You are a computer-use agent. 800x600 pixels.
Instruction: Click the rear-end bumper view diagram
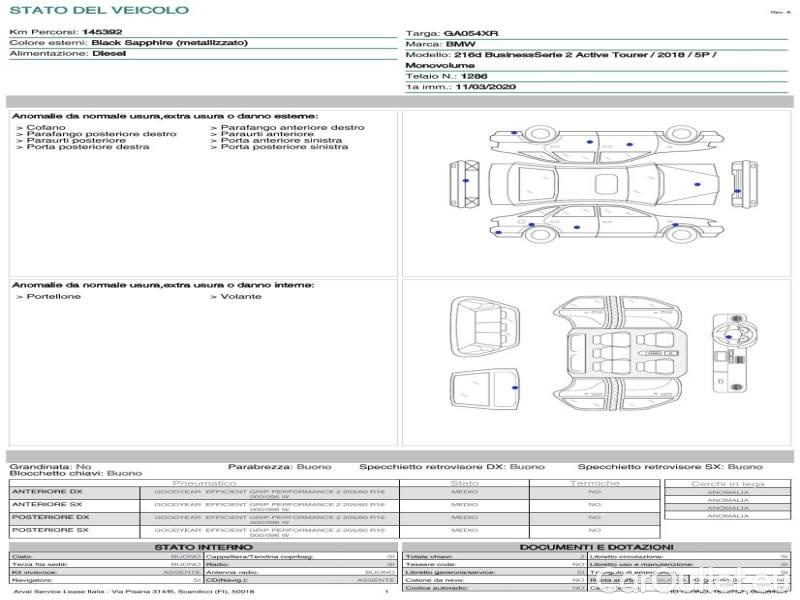pos(465,184)
